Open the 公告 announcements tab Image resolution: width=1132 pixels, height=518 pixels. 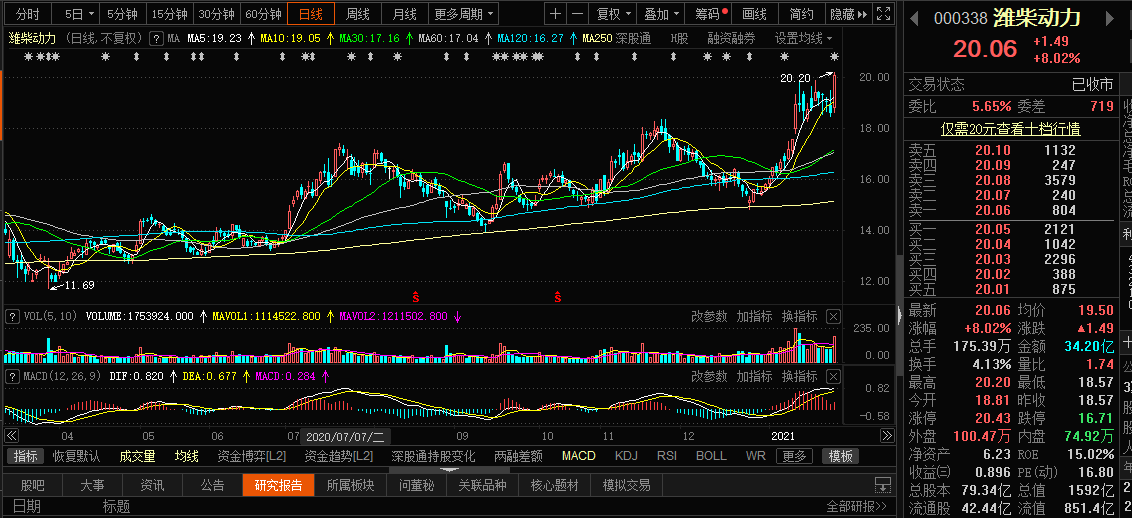[212, 485]
